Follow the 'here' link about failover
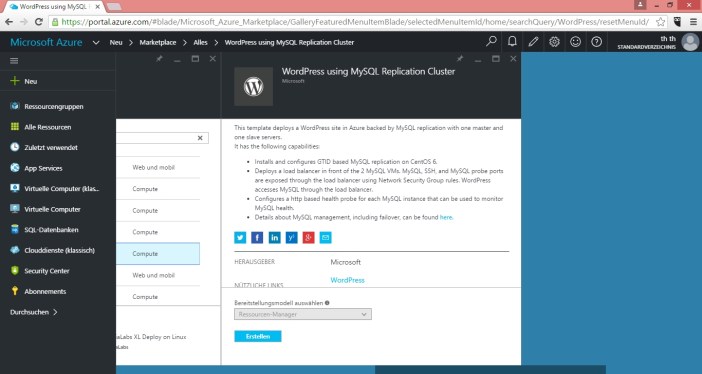The height and width of the screenshot is (374, 702). 446,217
